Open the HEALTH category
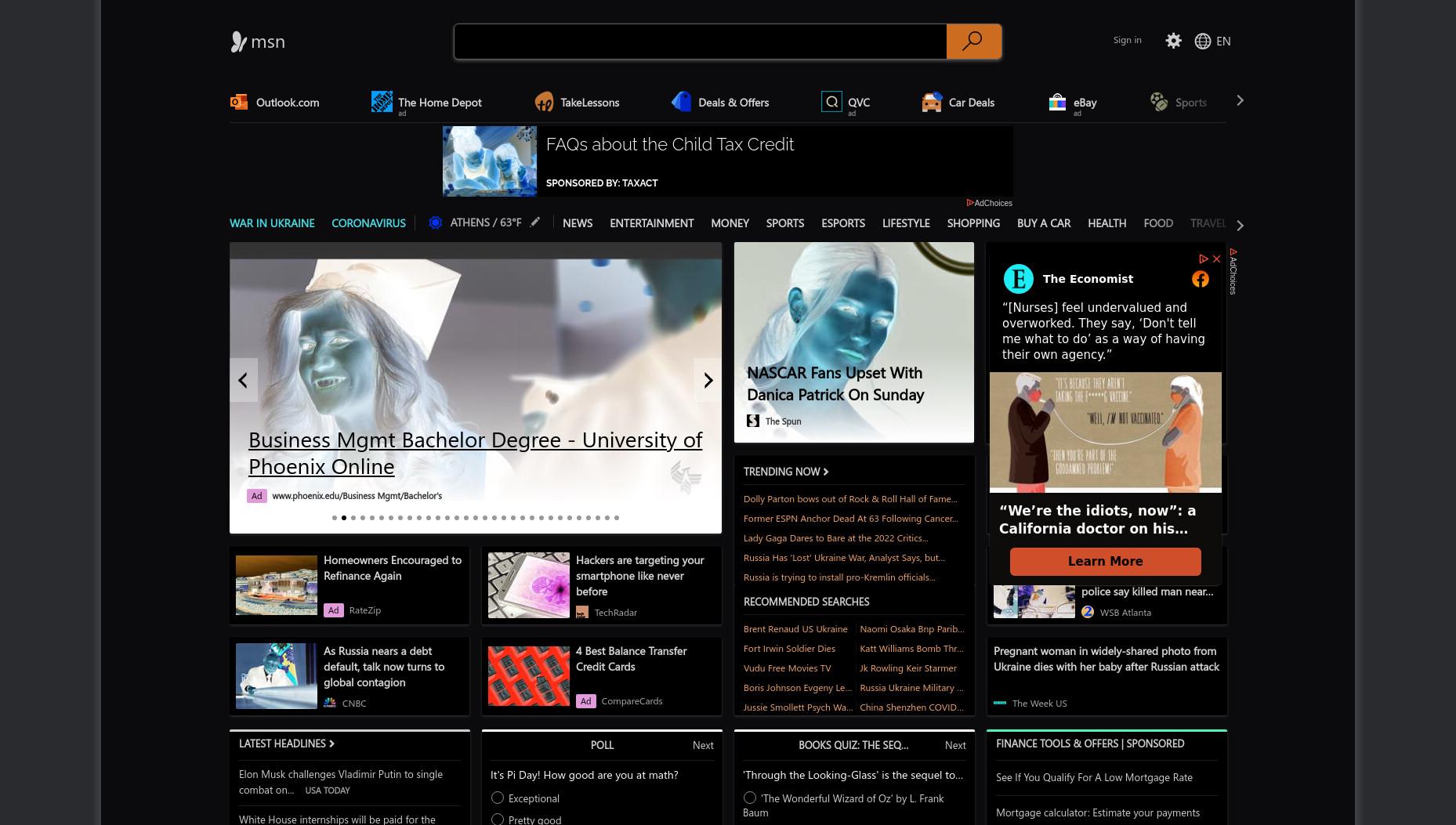Screen dimensions: 1456x825 click(1106, 223)
